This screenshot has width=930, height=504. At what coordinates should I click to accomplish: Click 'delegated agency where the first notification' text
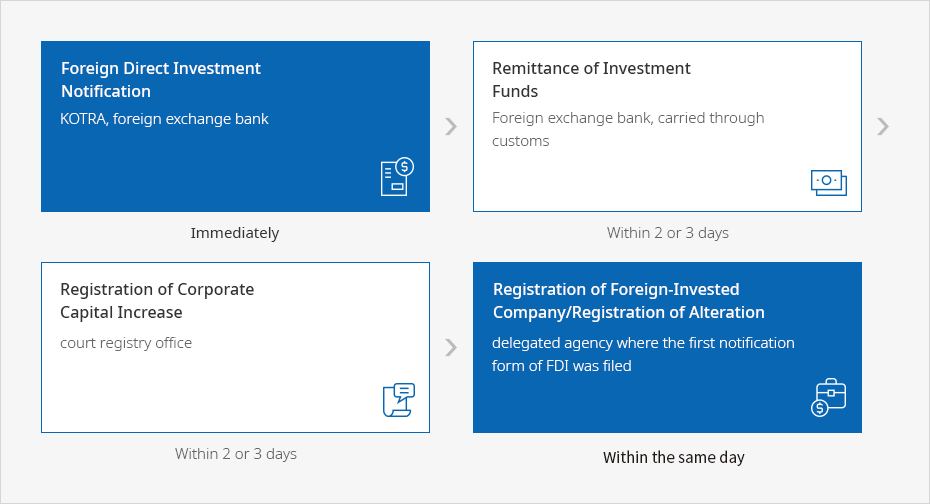click(643, 343)
